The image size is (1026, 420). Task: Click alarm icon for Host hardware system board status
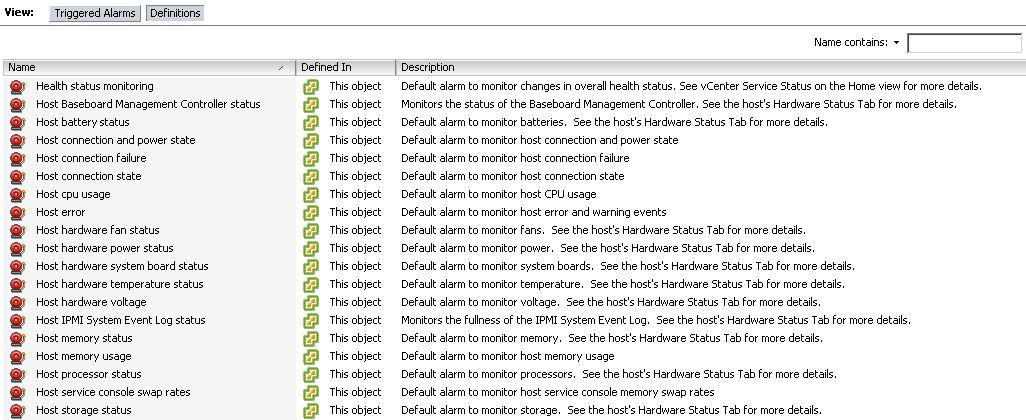coord(18,266)
